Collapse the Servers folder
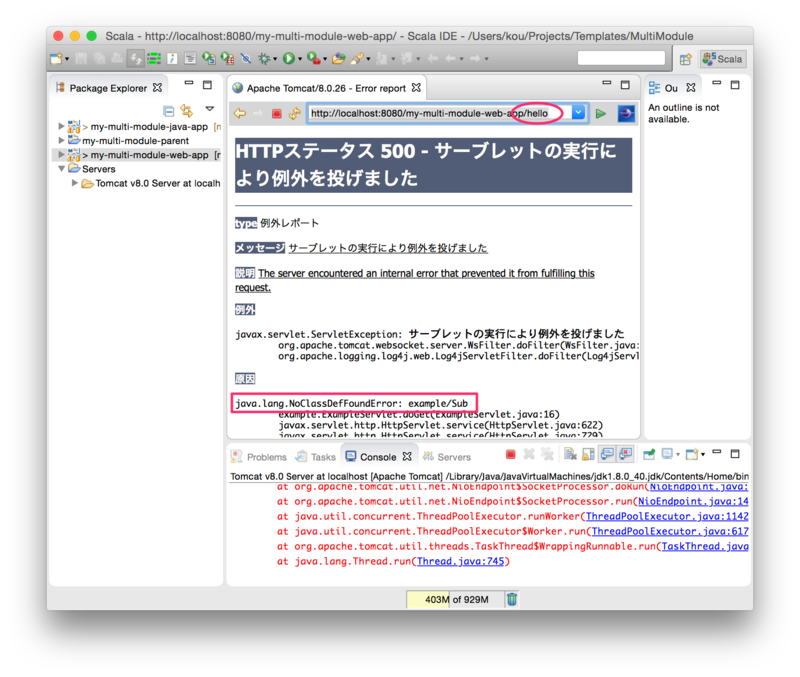Image resolution: width=800 pixels, height=677 pixels. tap(61, 168)
